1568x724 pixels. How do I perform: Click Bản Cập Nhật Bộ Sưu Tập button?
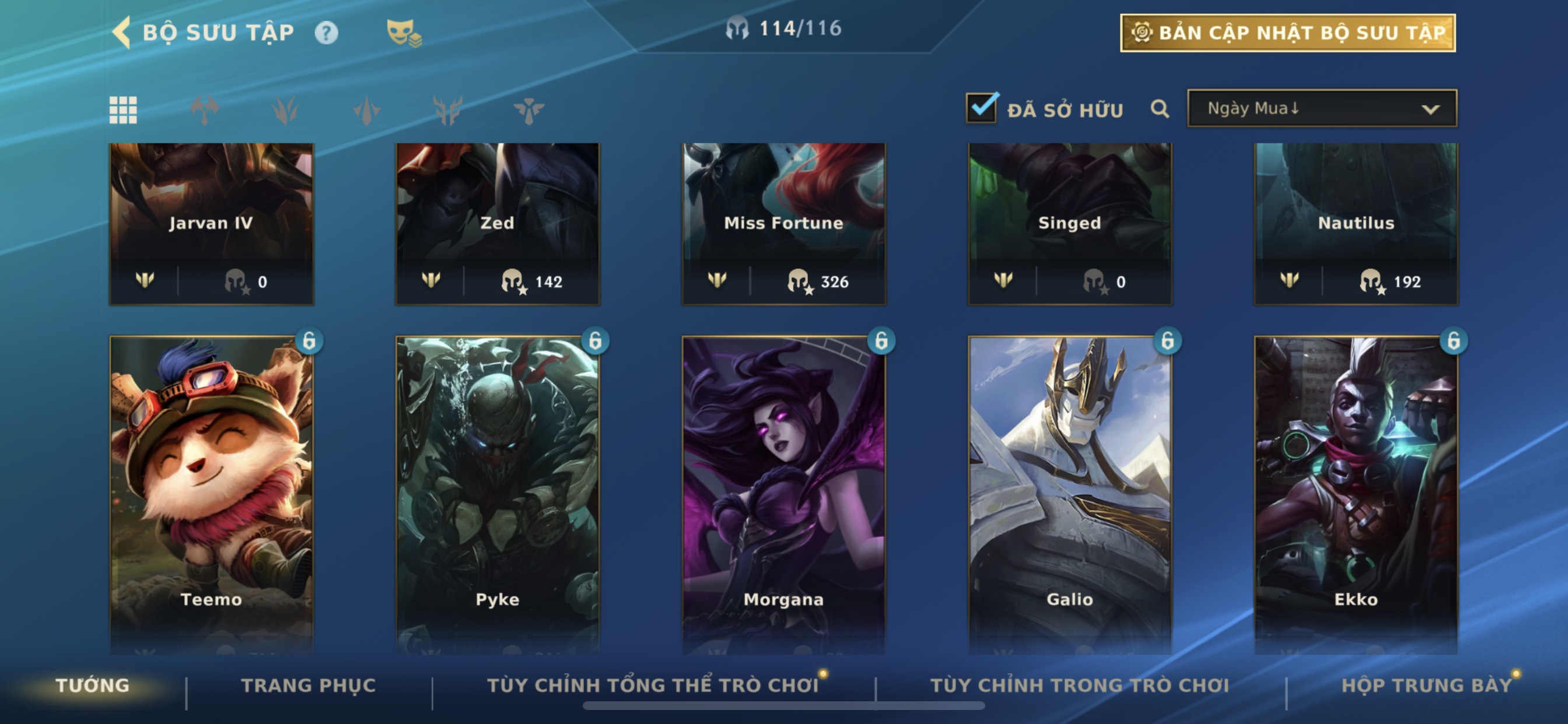coord(1288,33)
